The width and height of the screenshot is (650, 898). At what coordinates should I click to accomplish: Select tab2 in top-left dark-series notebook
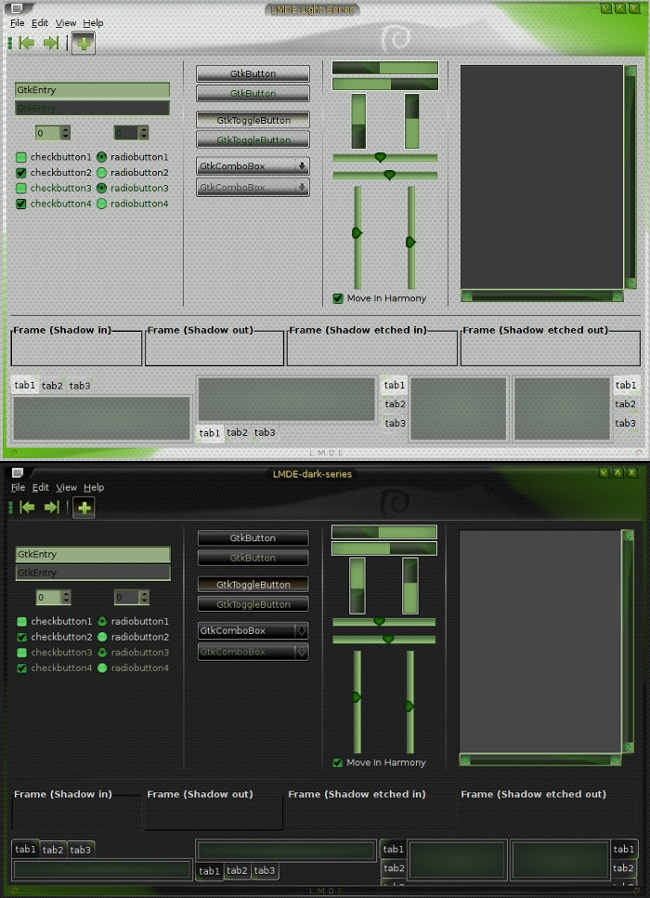tap(53, 850)
